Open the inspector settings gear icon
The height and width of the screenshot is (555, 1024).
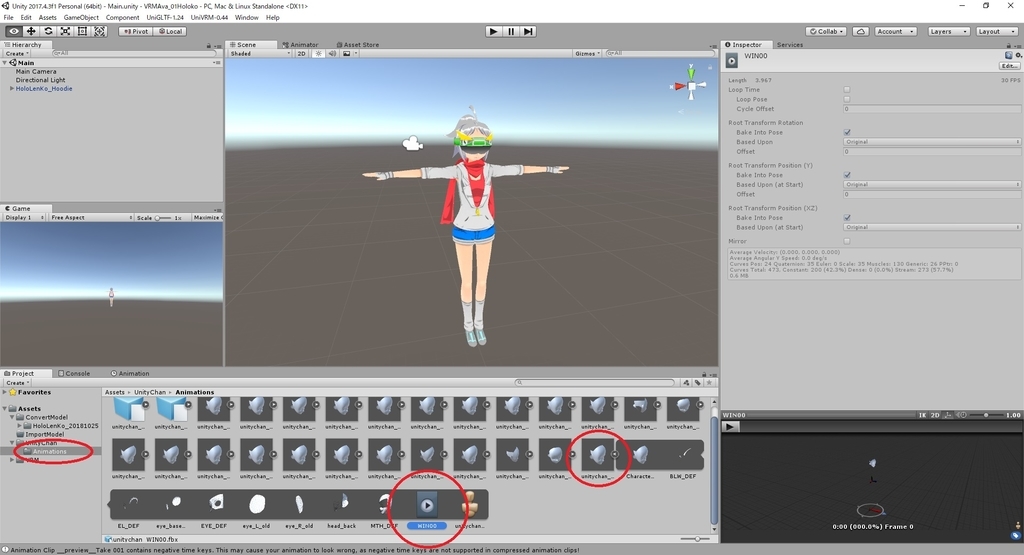click(x=1018, y=56)
